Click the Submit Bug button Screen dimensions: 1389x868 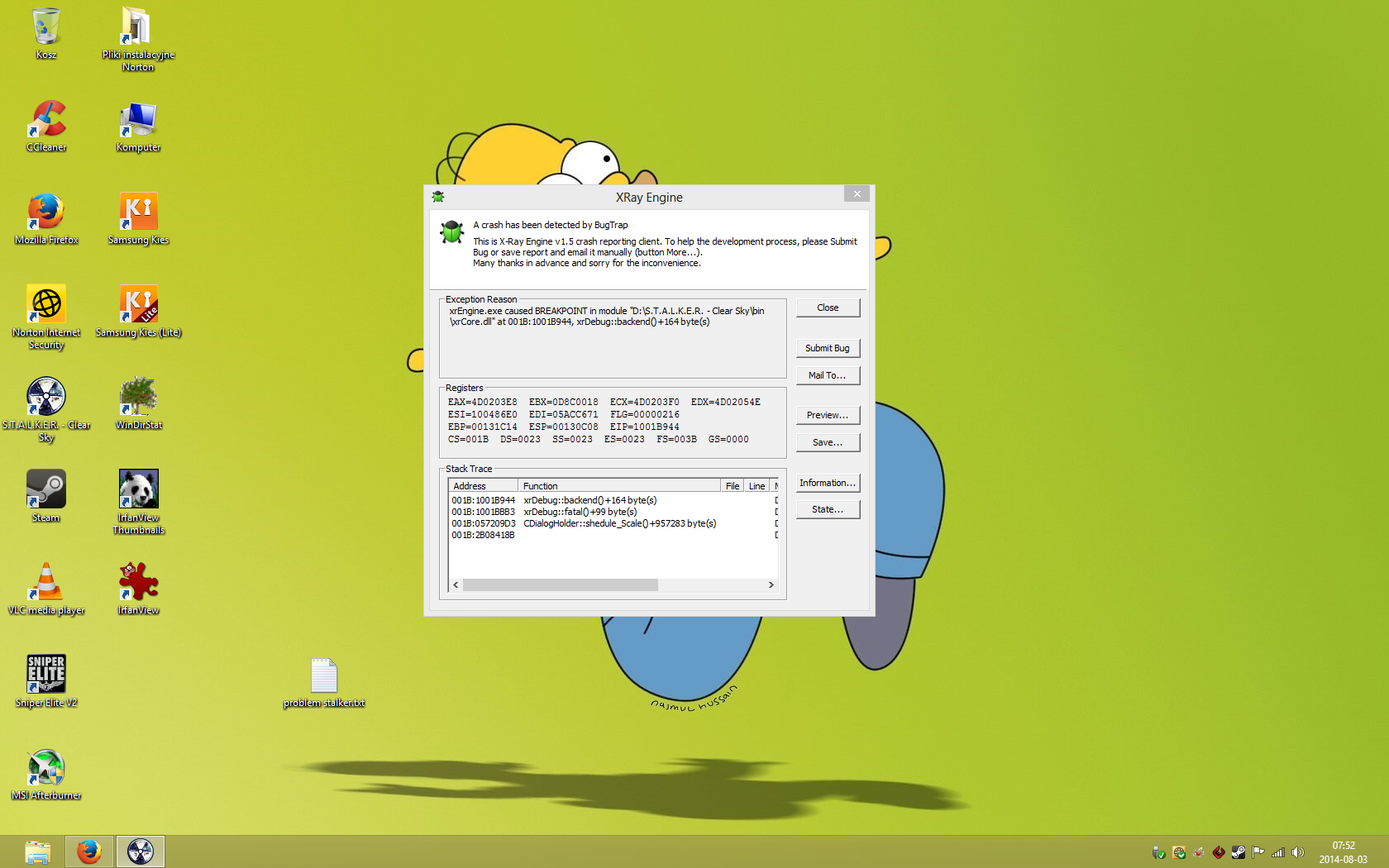tap(828, 348)
